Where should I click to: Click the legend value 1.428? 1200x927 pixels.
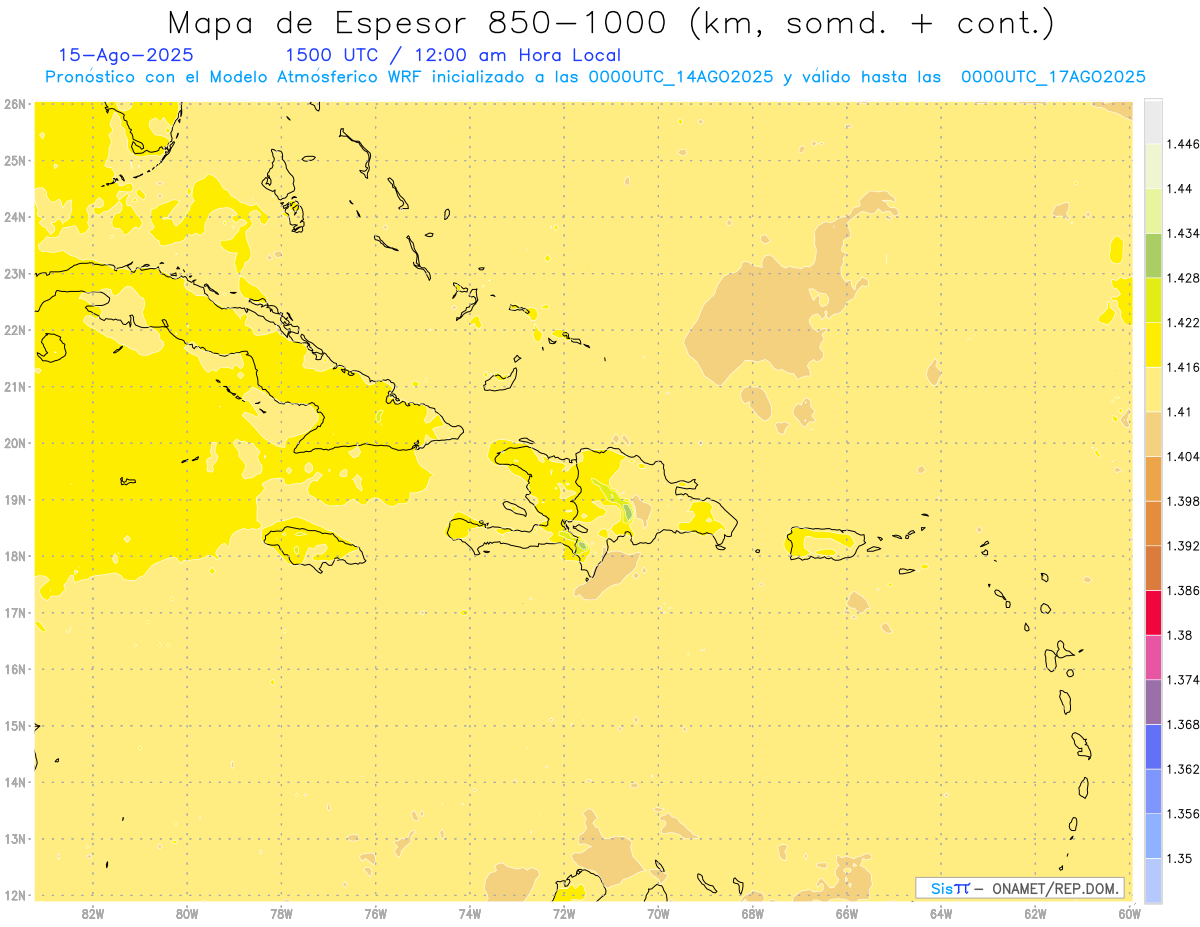pos(1183,278)
